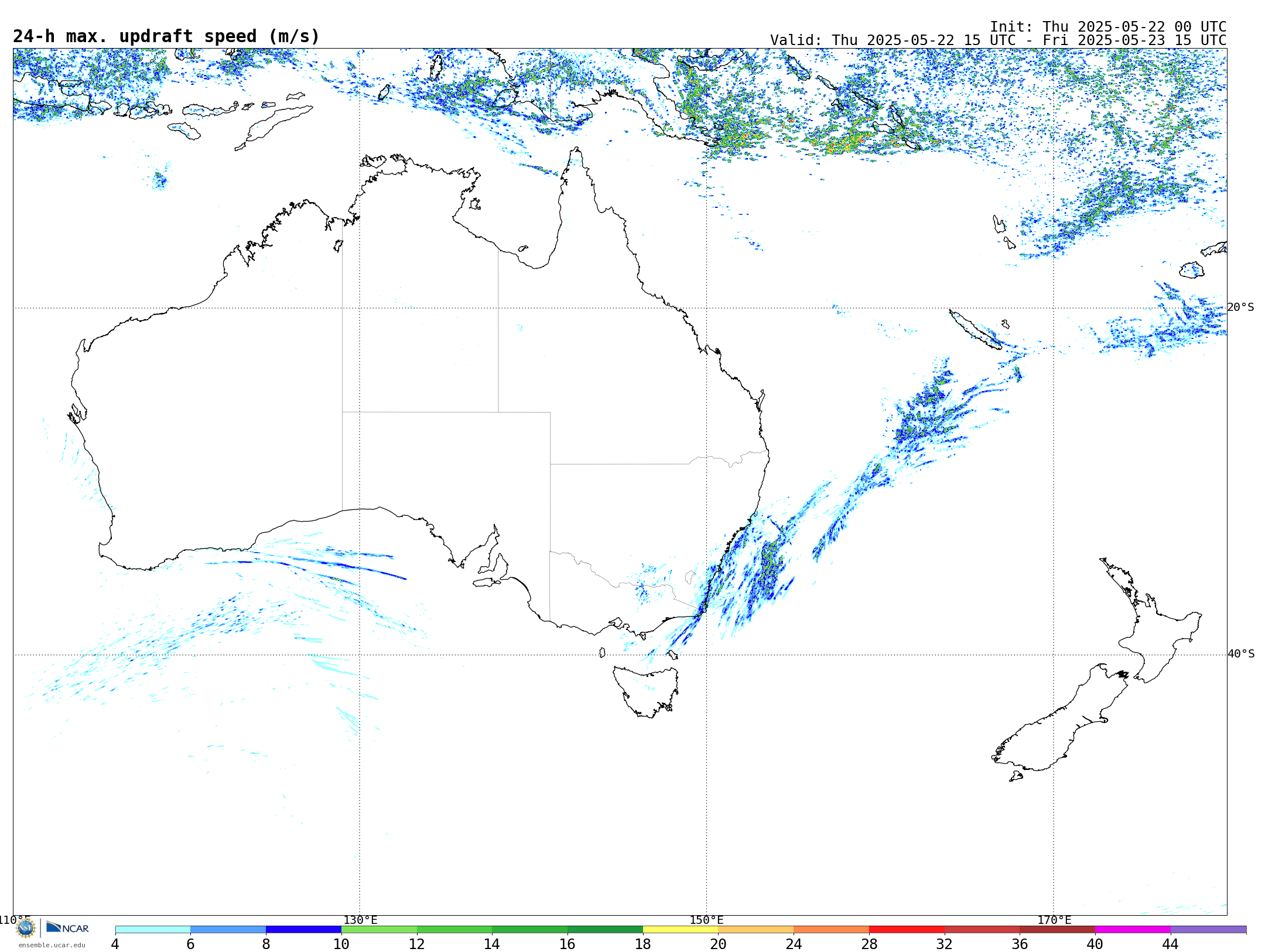Click the green 12-14 color swatch

454,930
